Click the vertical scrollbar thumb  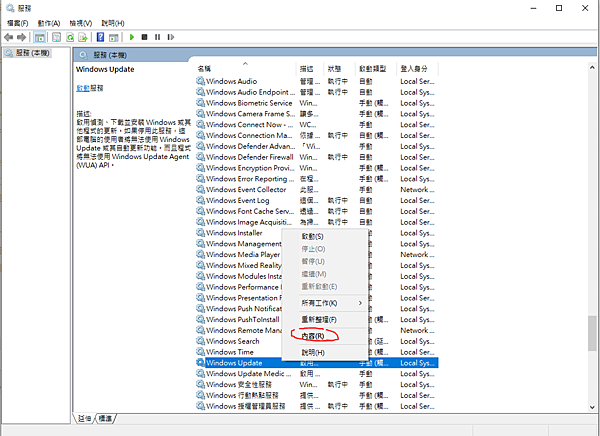point(592,333)
